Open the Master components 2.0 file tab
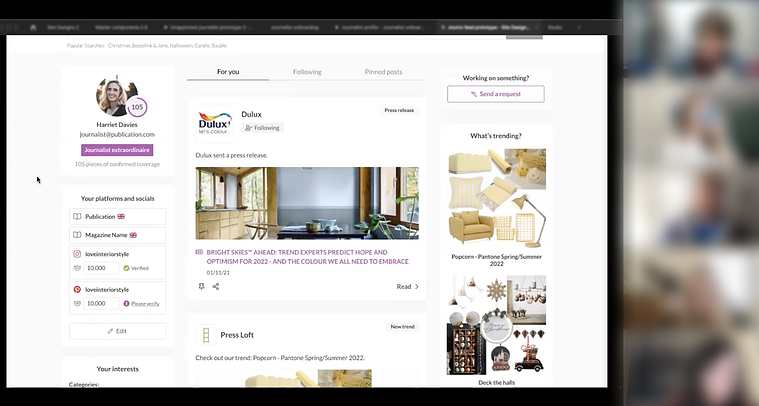The width and height of the screenshot is (759, 406). tap(121, 28)
